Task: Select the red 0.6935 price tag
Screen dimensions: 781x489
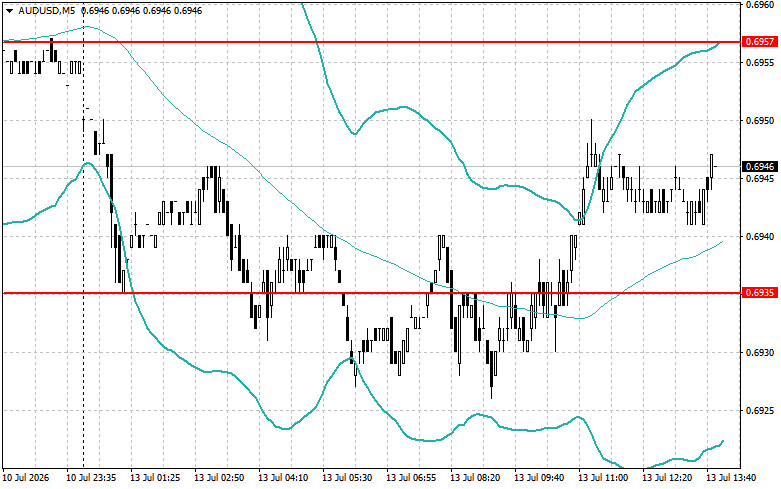Action: [760, 293]
